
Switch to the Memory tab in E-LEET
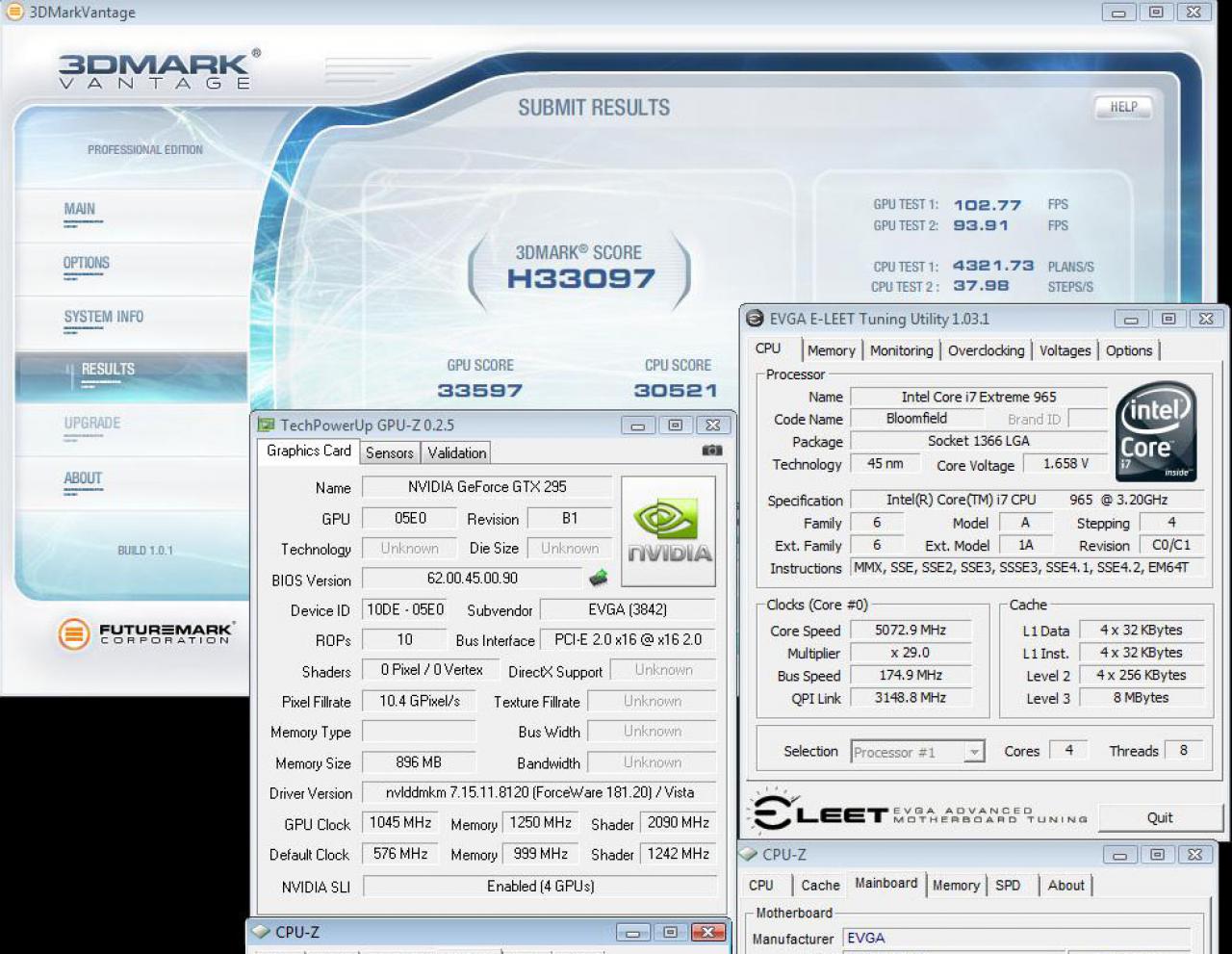tap(831, 350)
